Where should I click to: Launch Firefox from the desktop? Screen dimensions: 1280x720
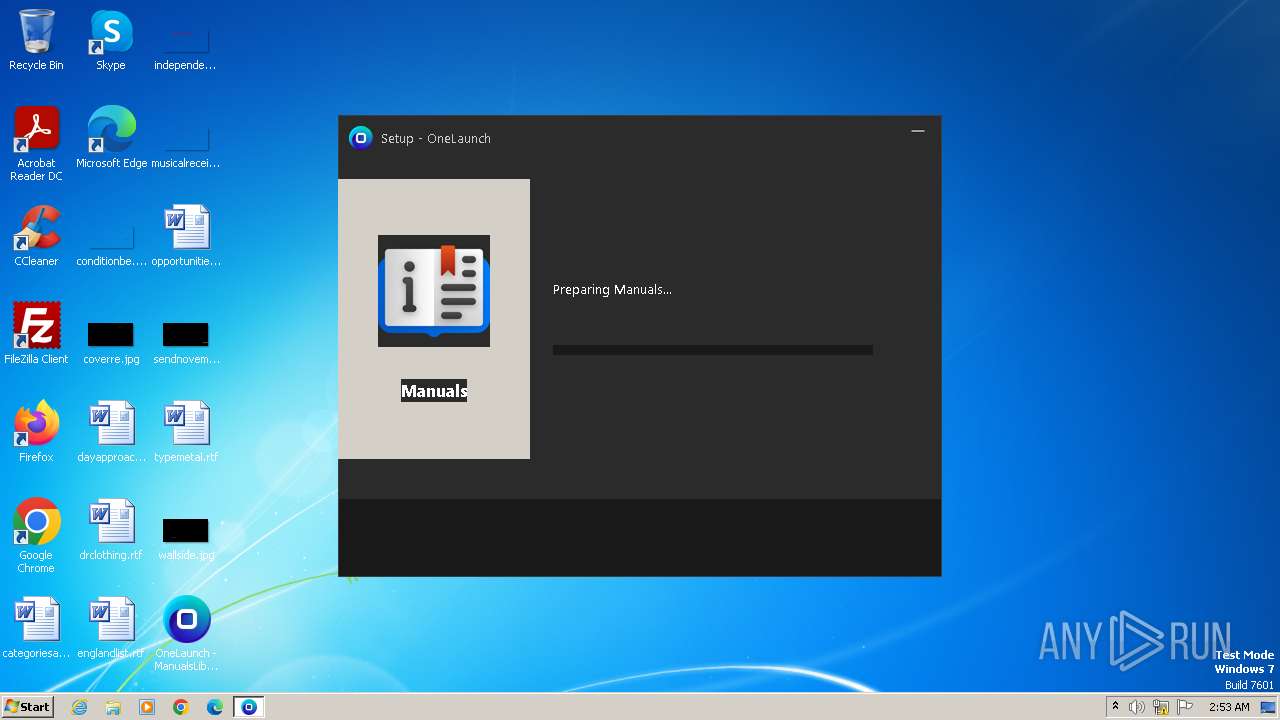(x=36, y=432)
